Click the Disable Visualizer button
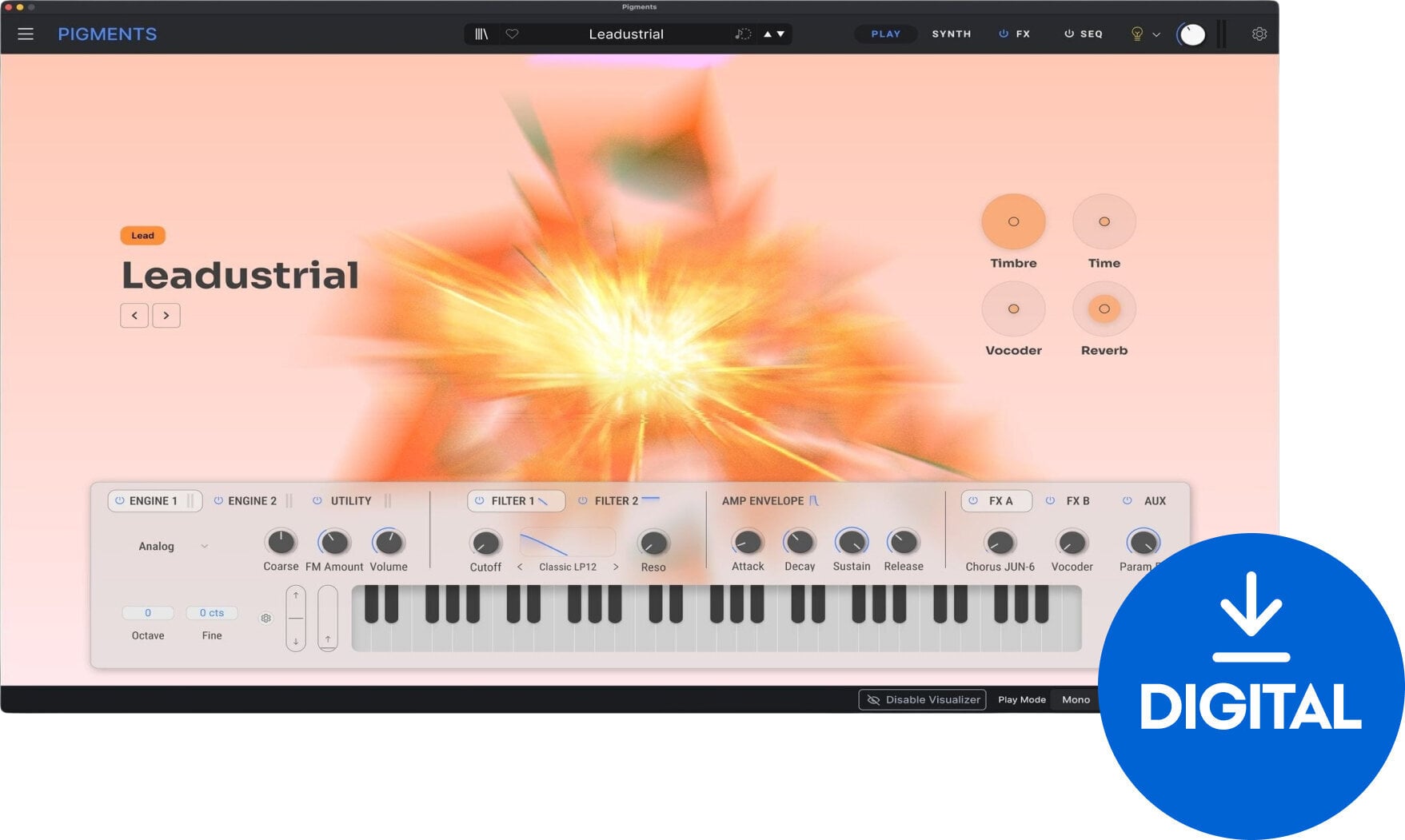The height and width of the screenshot is (840, 1405). tap(922, 699)
